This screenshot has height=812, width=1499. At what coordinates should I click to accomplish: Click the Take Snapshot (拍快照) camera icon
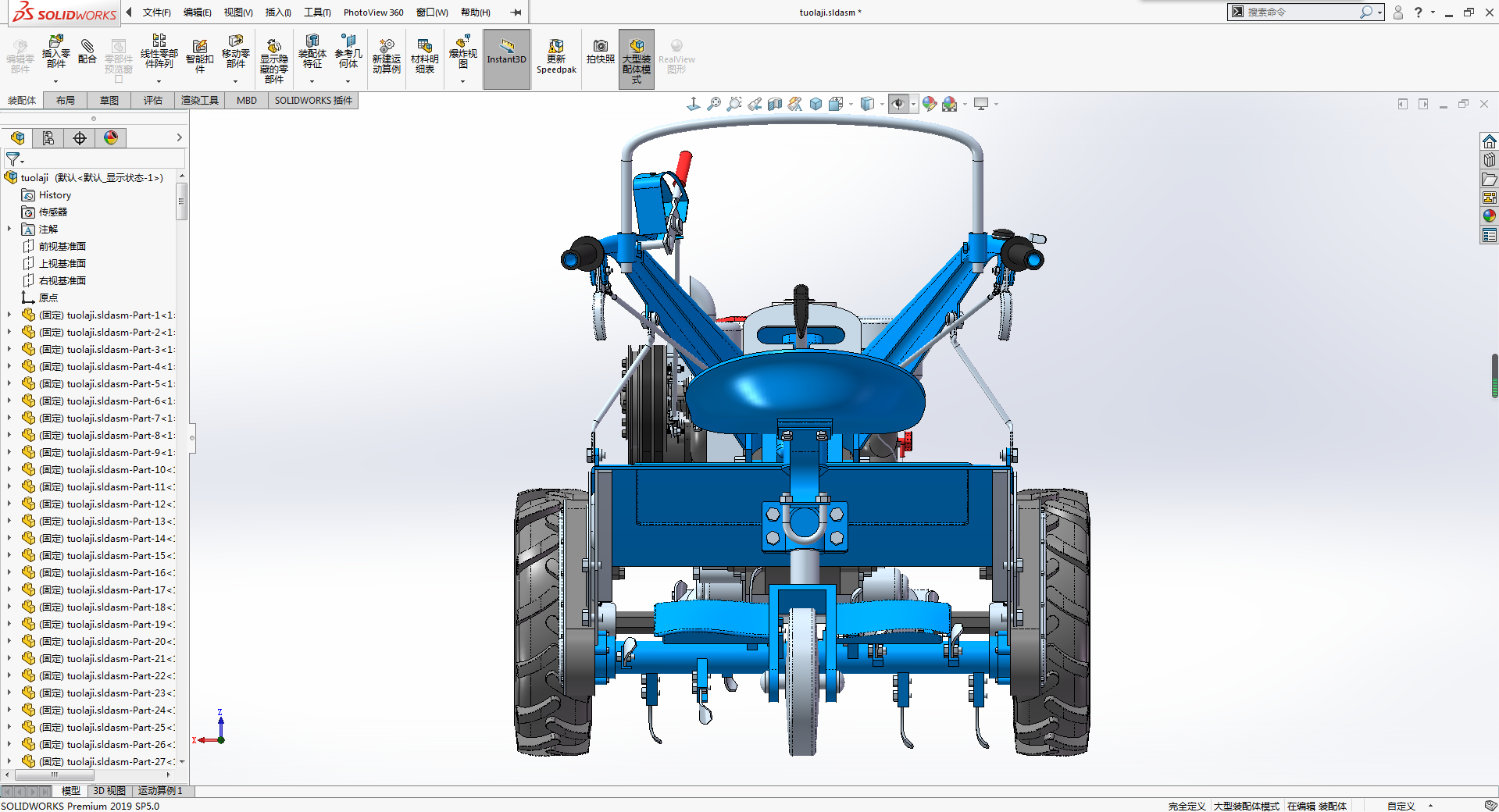(600, 52)
